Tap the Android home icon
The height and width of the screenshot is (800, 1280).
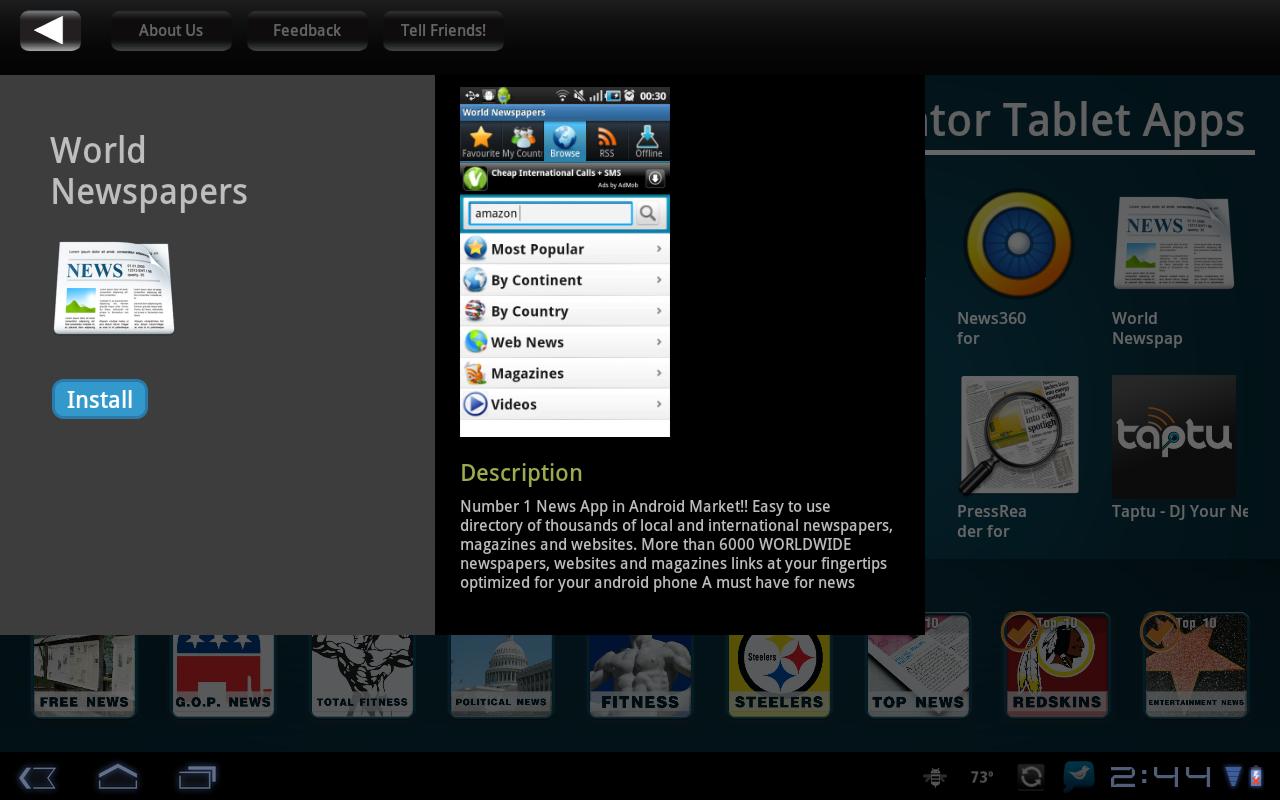pyautogui.click(x=117, y=776)
